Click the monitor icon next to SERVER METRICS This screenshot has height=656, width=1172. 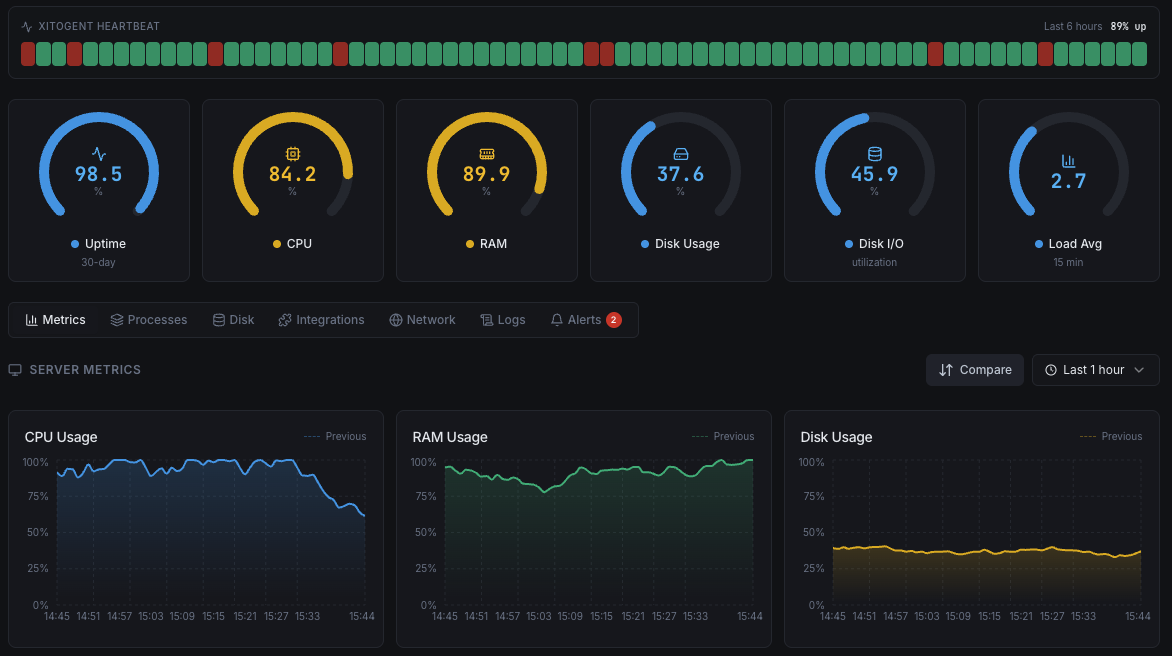[x=14, y=369]
